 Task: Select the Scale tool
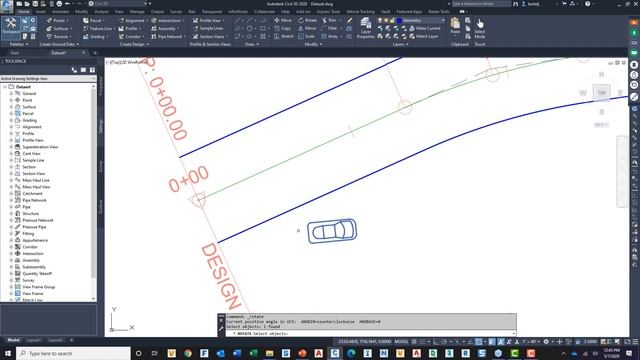tap(307, 36)
